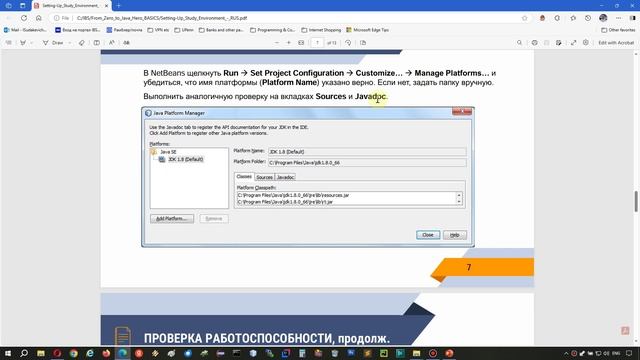Click the vertical PDF scrollbar thumb
This screenshot has height=360, width=640.
click(636, 201)
